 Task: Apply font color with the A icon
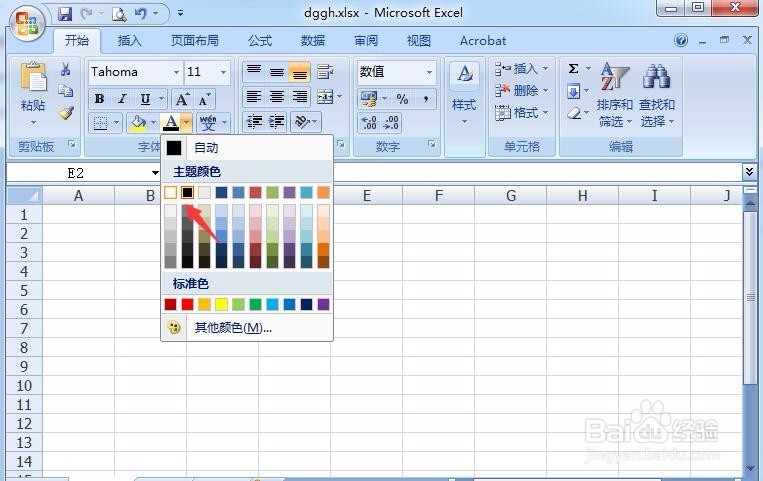pos(171,122)
